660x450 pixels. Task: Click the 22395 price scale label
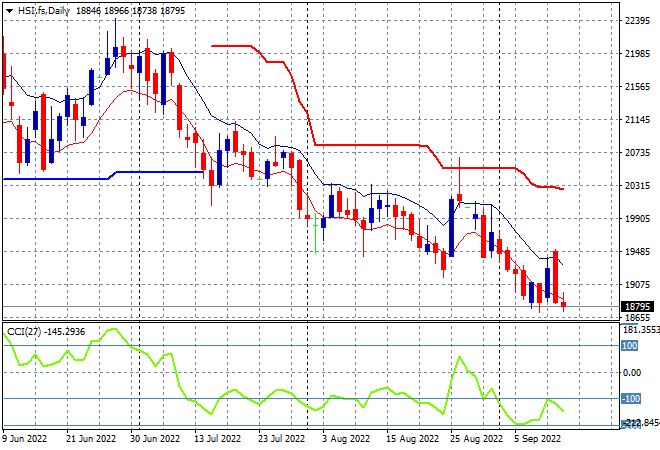pyautogui.click(x=638, y=21)
